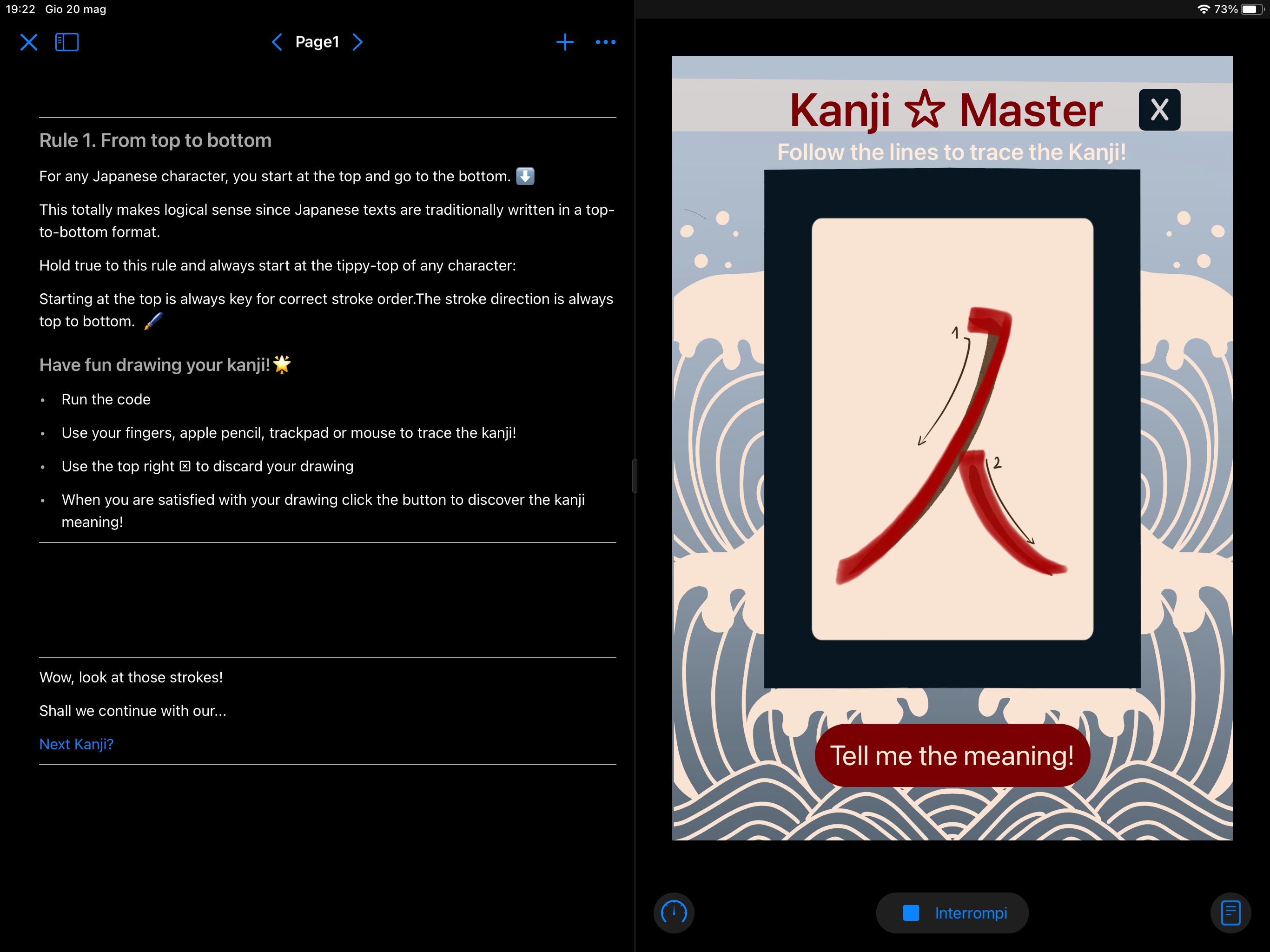Close the playground with the blue X icon
Image resolution: width=1270 pixels, height=952 pixels.
[29, 42]
